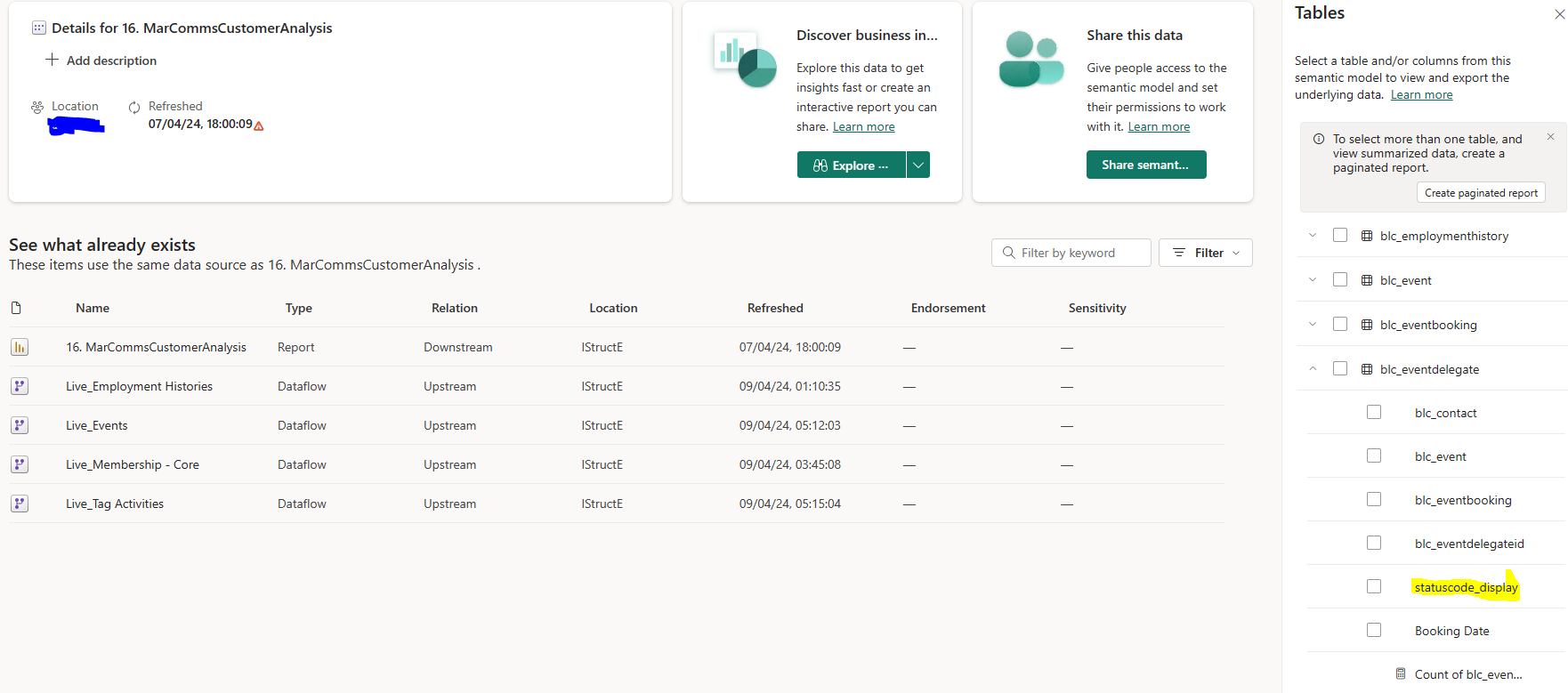The image size is (1568, 693).
Task: Expand the blc_employmenthistory table
Action: click(1313, 235)
